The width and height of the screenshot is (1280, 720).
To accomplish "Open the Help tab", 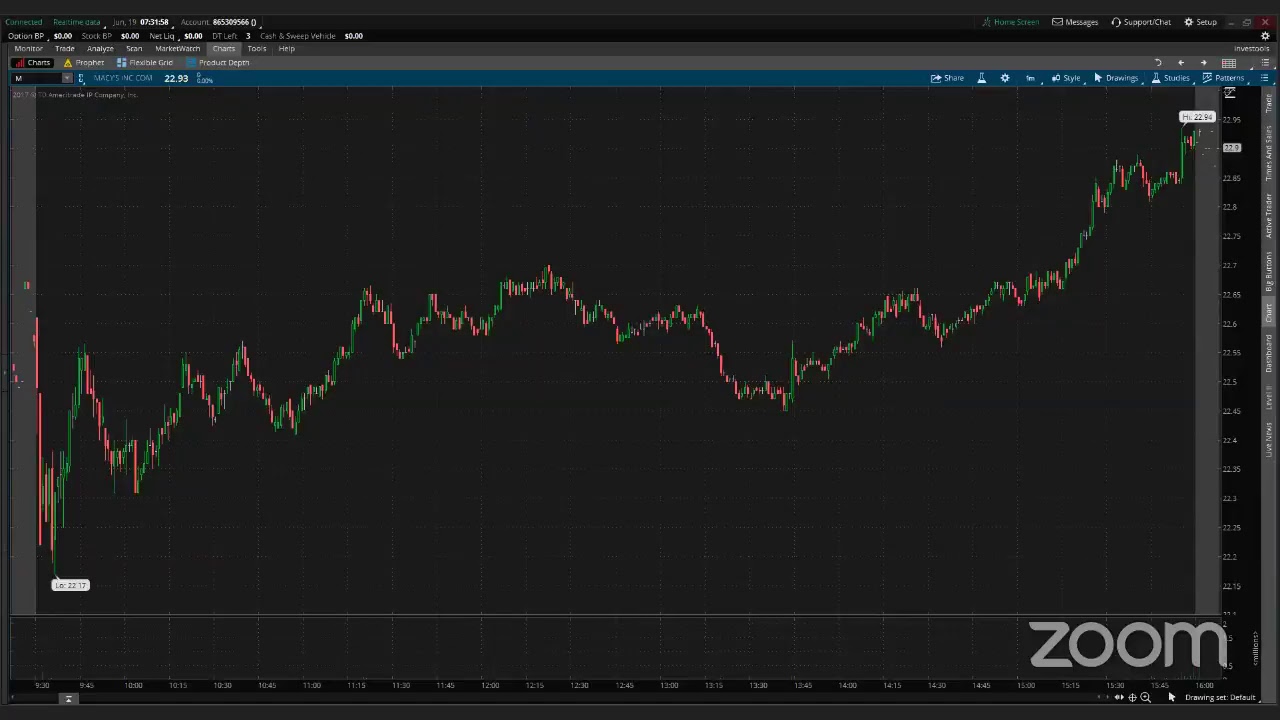I will [x=287, y=49].
